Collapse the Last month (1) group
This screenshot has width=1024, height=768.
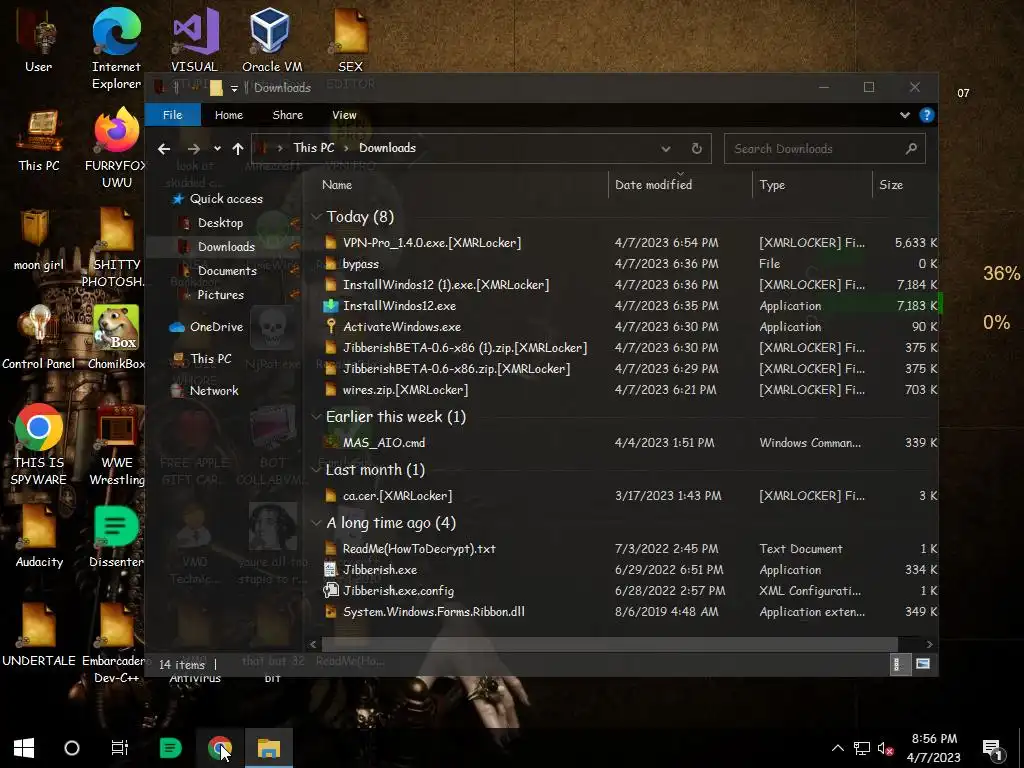(x=316, y=470)
